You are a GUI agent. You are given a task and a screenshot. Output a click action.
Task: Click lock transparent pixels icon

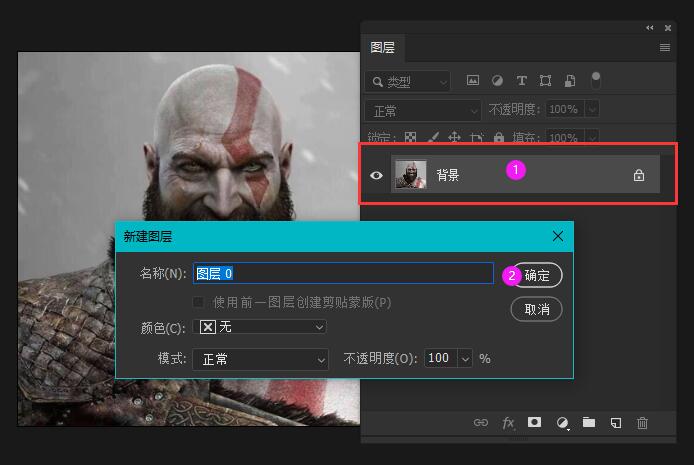410,137
